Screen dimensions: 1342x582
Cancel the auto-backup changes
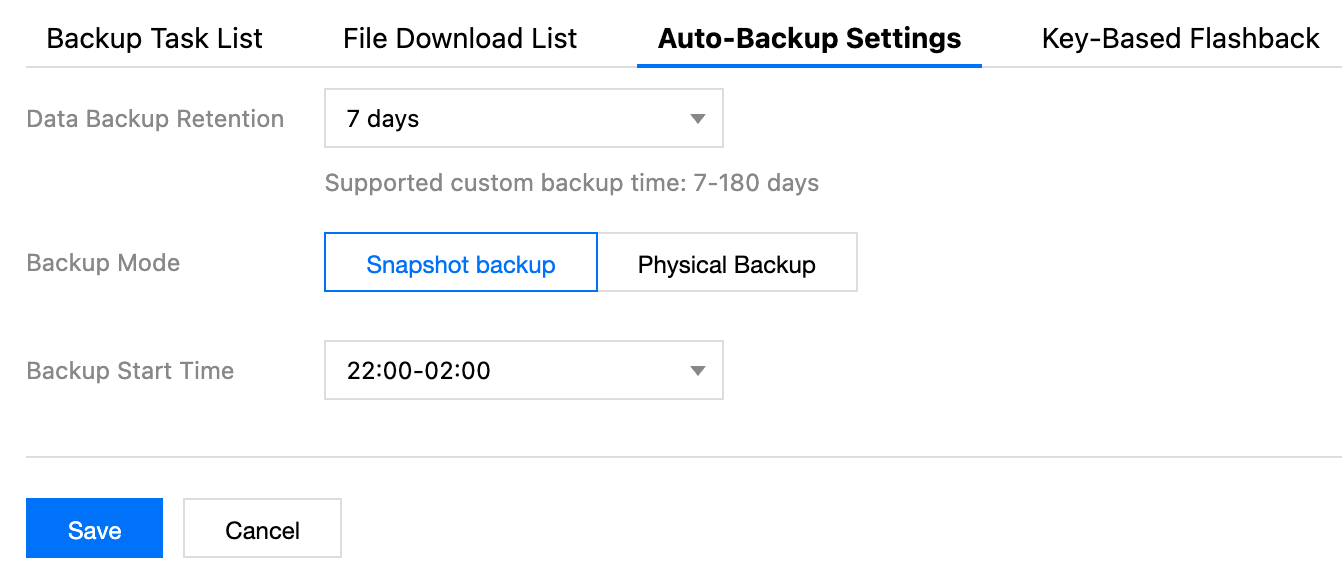pyautogui.click(x=262, y=529)
